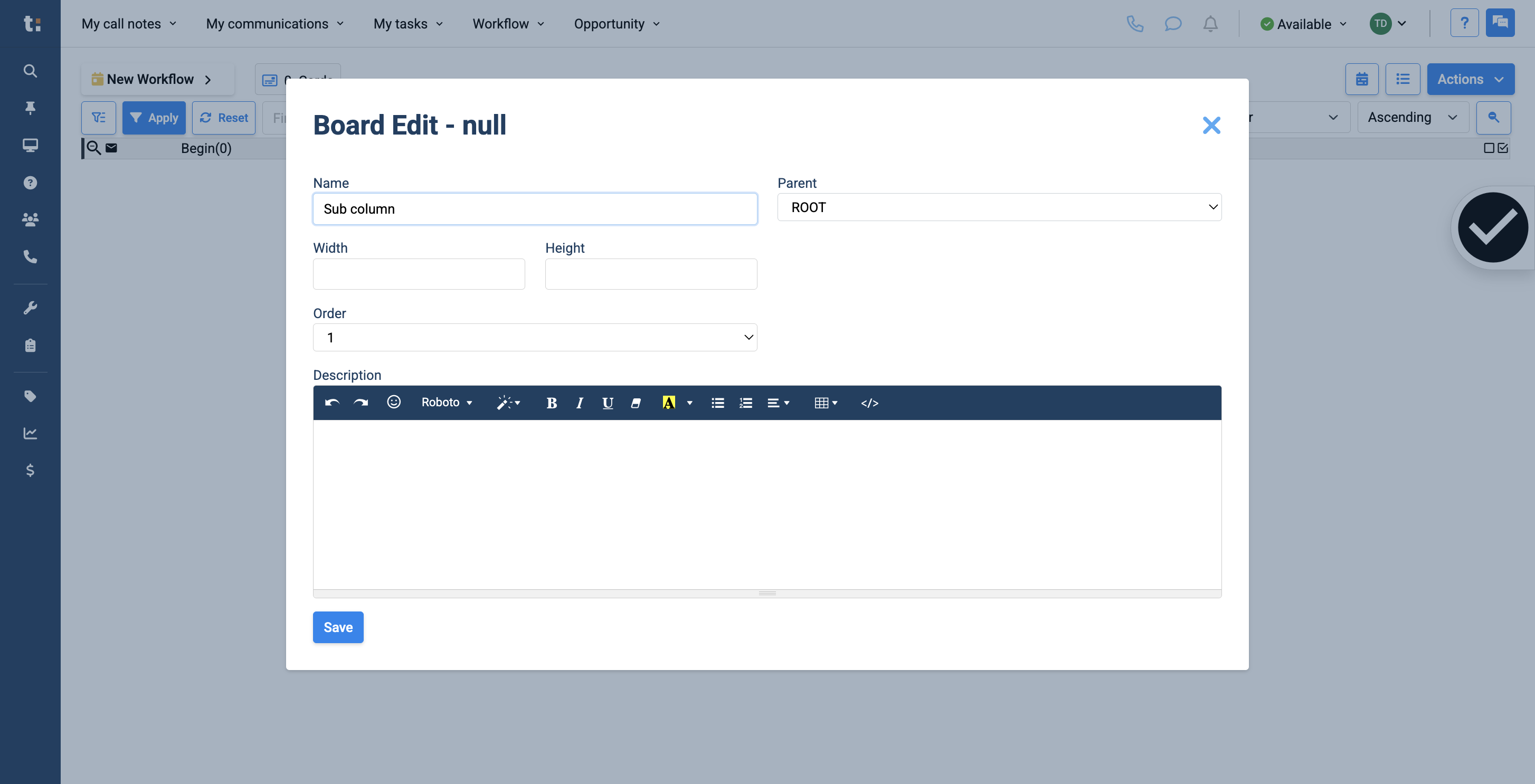This screenshot has width=1535, height=784.
Task: Click the undo icon in description editor
Action: (332, 403)
